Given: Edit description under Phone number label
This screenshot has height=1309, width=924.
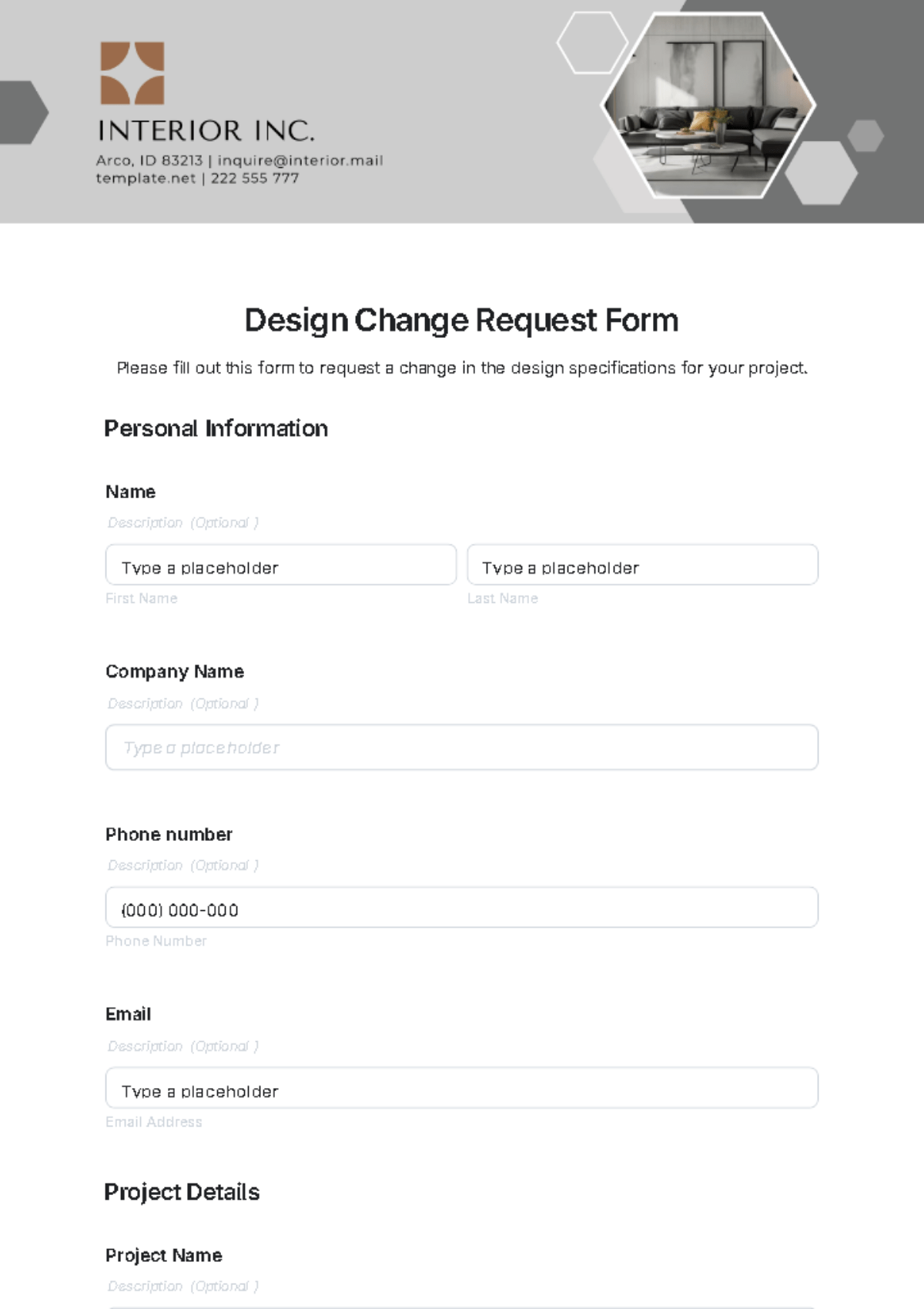Looking at the screenshot, I should (183, 865).
